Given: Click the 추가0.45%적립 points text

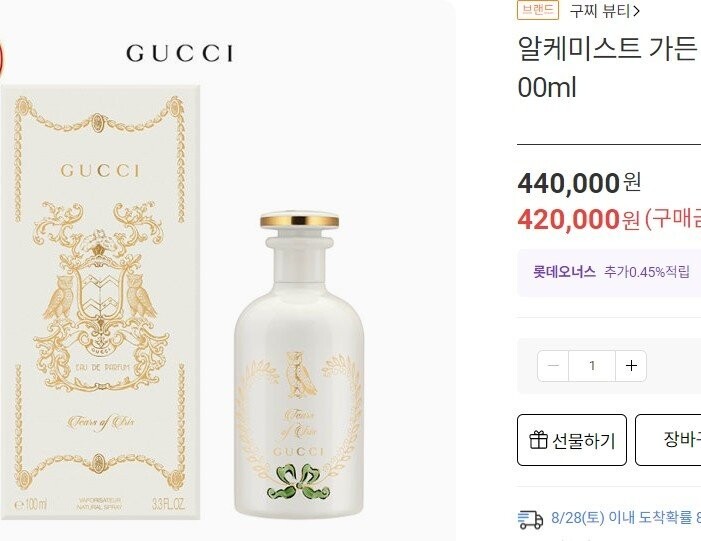Looking at the screenshot, I should tap(646, 271).
